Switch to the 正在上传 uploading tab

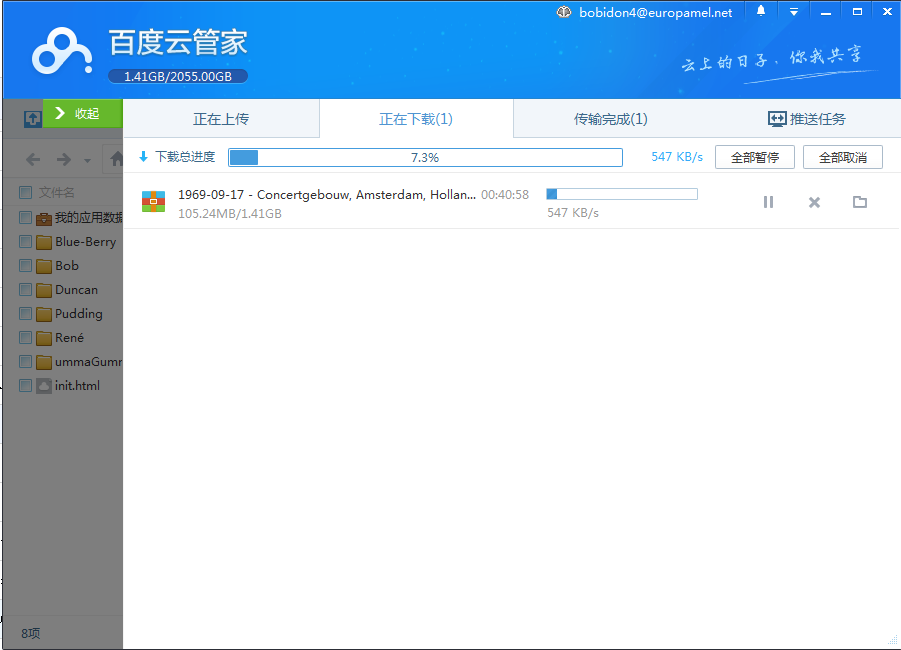[x=221, y=119]
